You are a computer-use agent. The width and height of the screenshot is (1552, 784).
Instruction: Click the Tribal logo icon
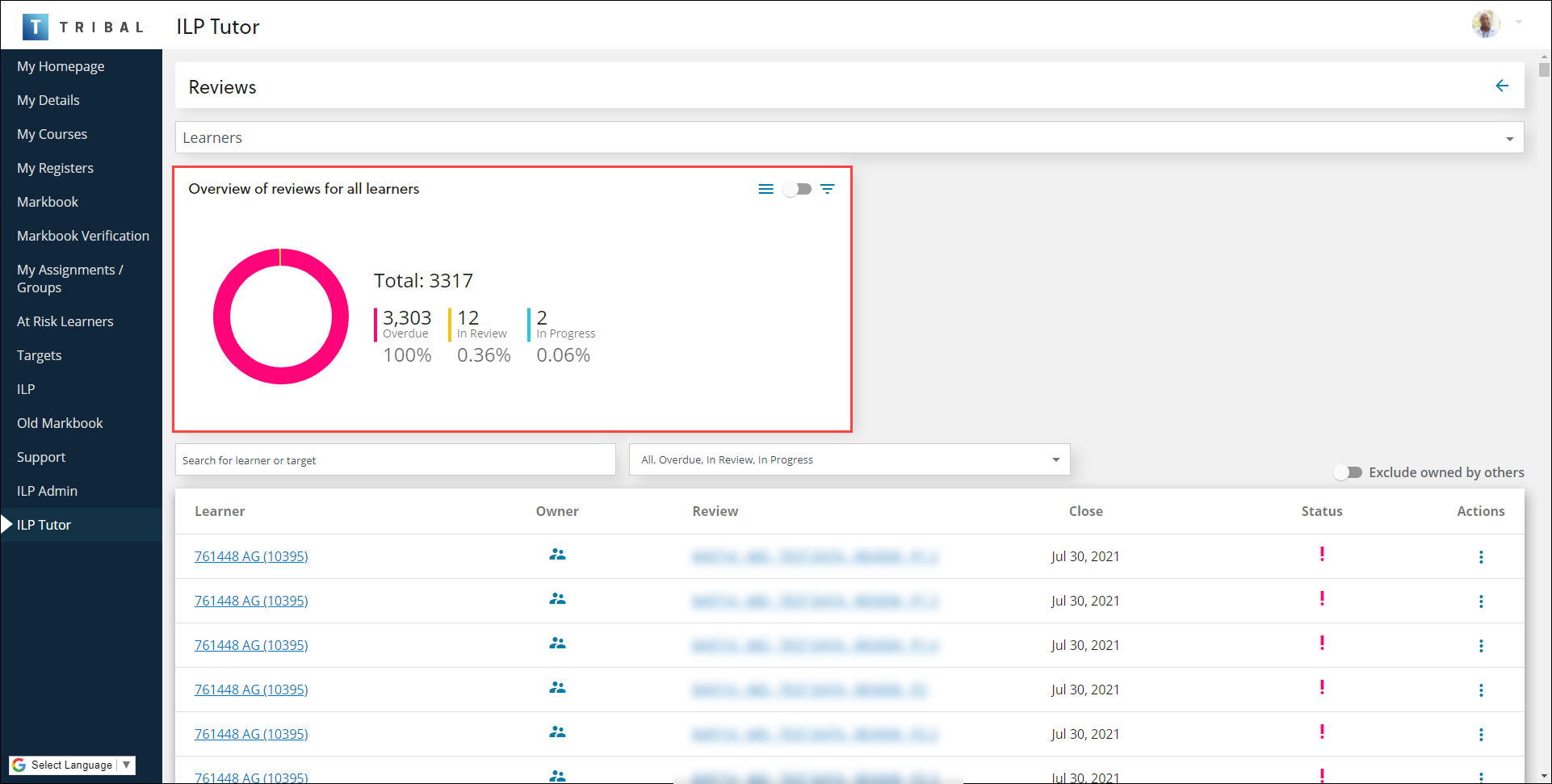[36, 27]
